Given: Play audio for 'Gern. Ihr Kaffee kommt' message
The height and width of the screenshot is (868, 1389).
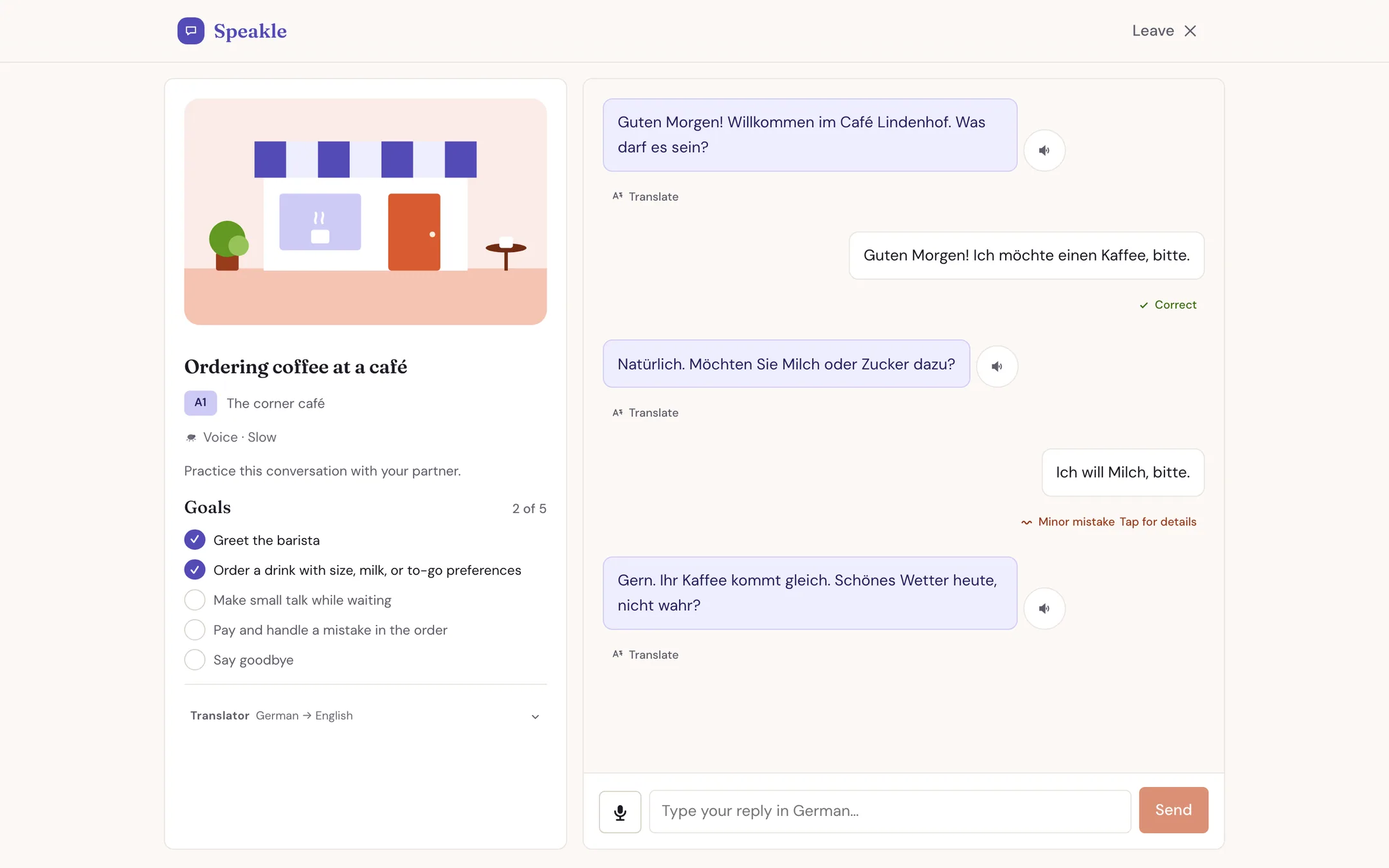Looking at the screenshot, I should (1044, 608).
